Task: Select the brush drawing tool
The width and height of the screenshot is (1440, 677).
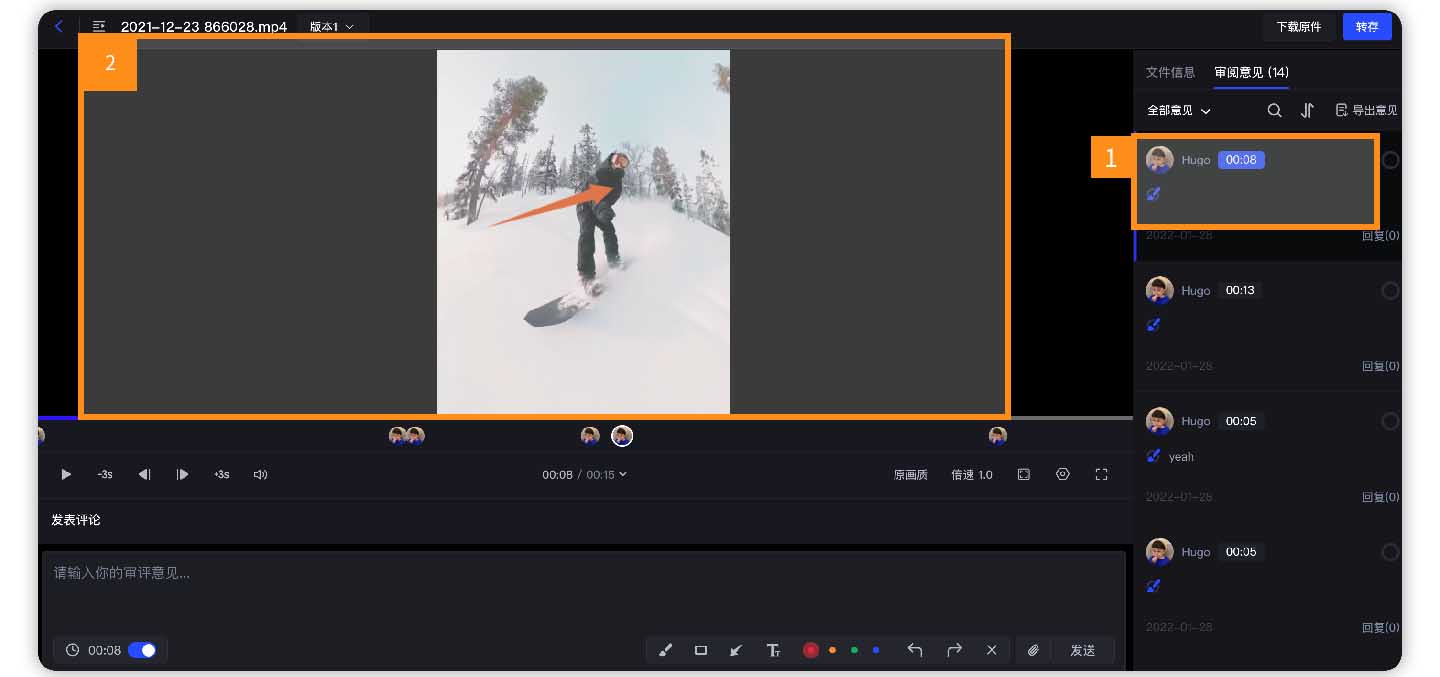Action: pos(666,650)
